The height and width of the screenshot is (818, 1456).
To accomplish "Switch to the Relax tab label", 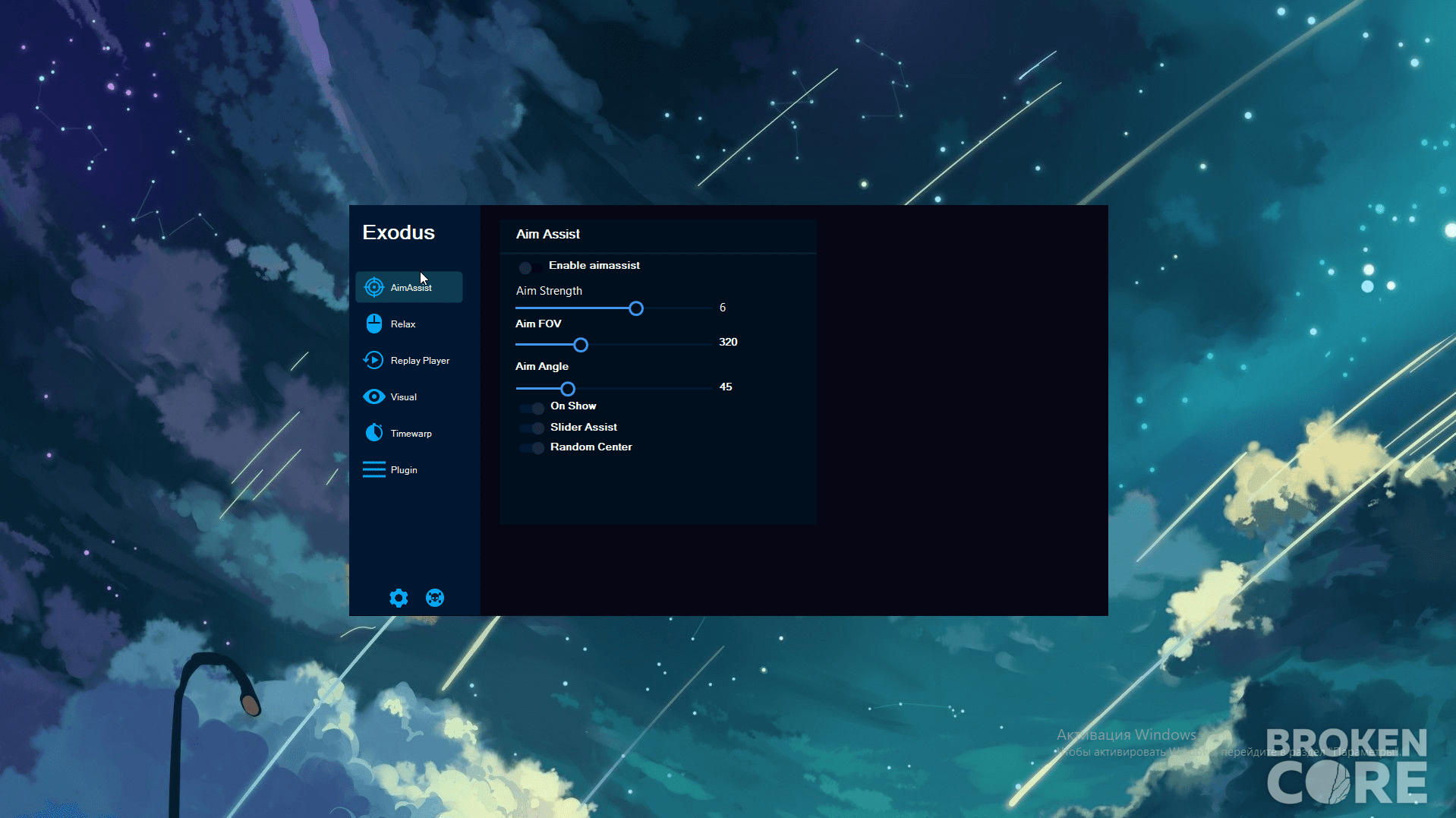I will point(403,324).
